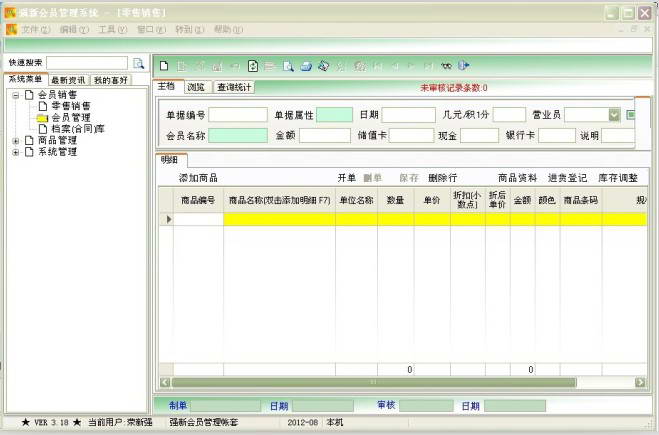Collapse the 会员销售 tree node

click(x=16, y=95)
